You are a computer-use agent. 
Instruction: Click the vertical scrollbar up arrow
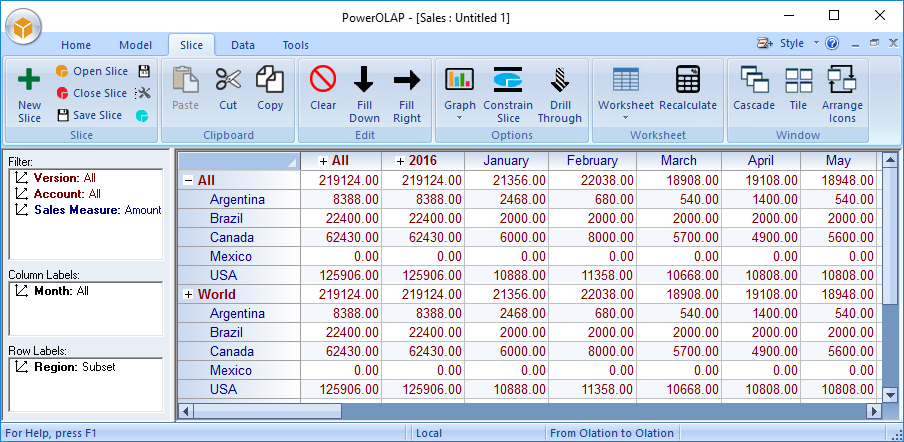point(890,160)
